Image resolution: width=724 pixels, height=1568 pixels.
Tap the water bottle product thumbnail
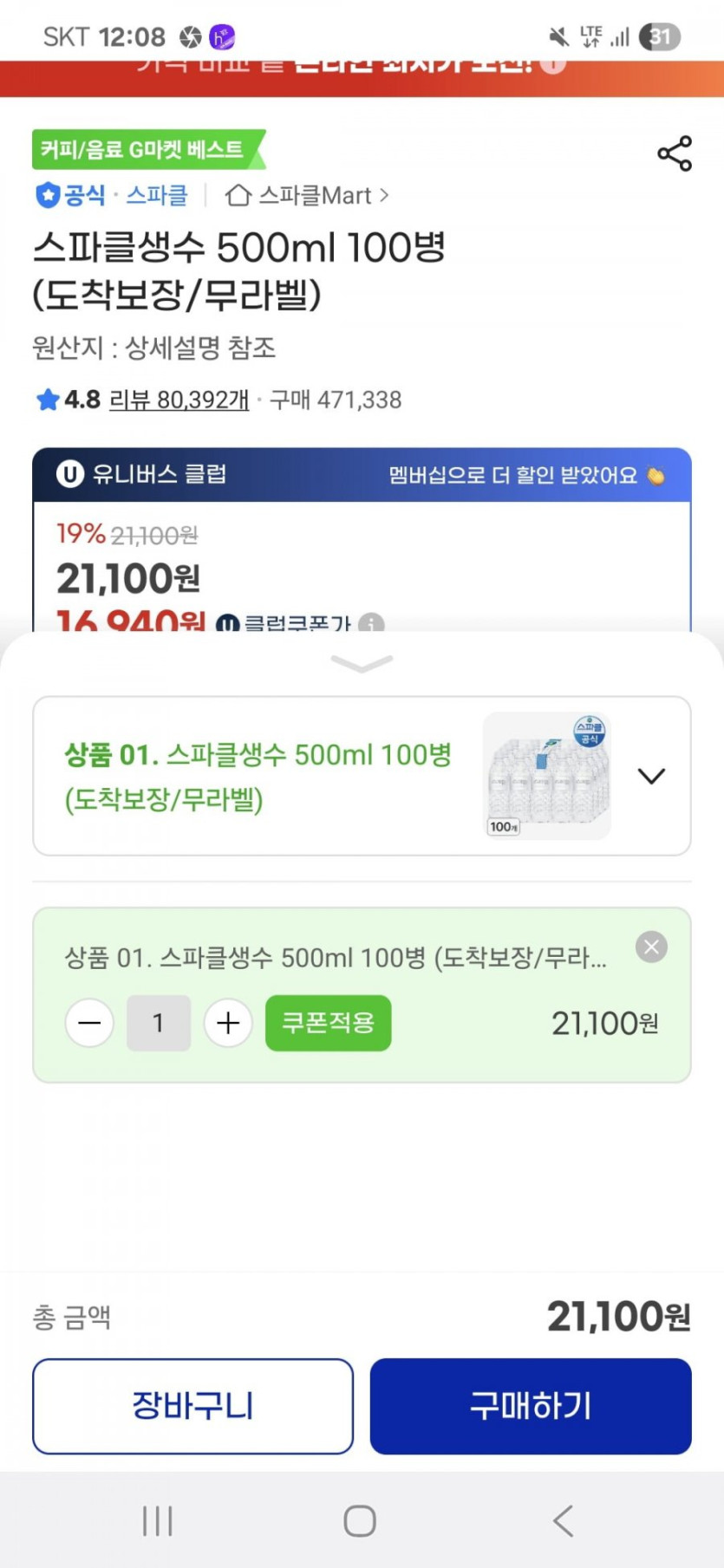coord(547,776)
